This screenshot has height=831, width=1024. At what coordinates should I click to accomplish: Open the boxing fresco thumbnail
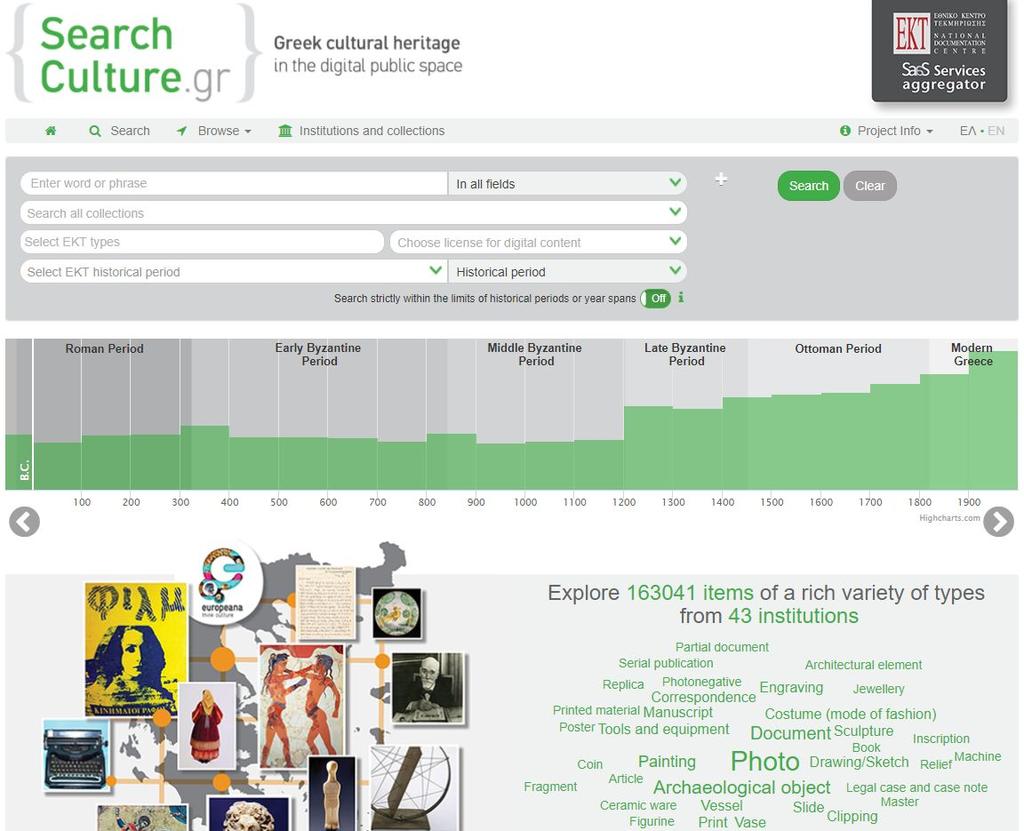point(301,706)
